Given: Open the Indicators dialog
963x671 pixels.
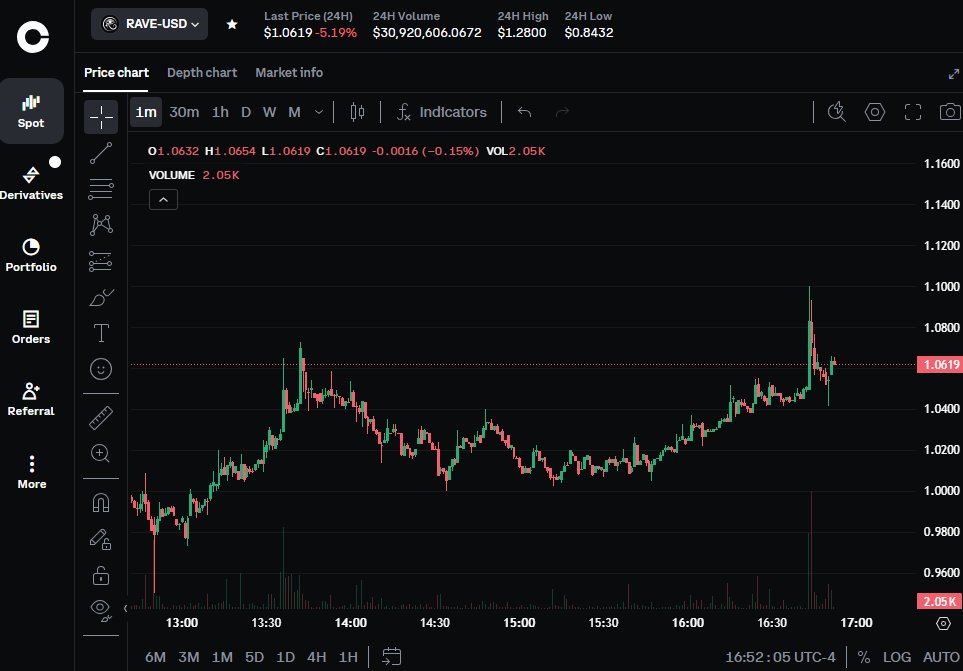Looking at the screenshot, I should (442, 112).
